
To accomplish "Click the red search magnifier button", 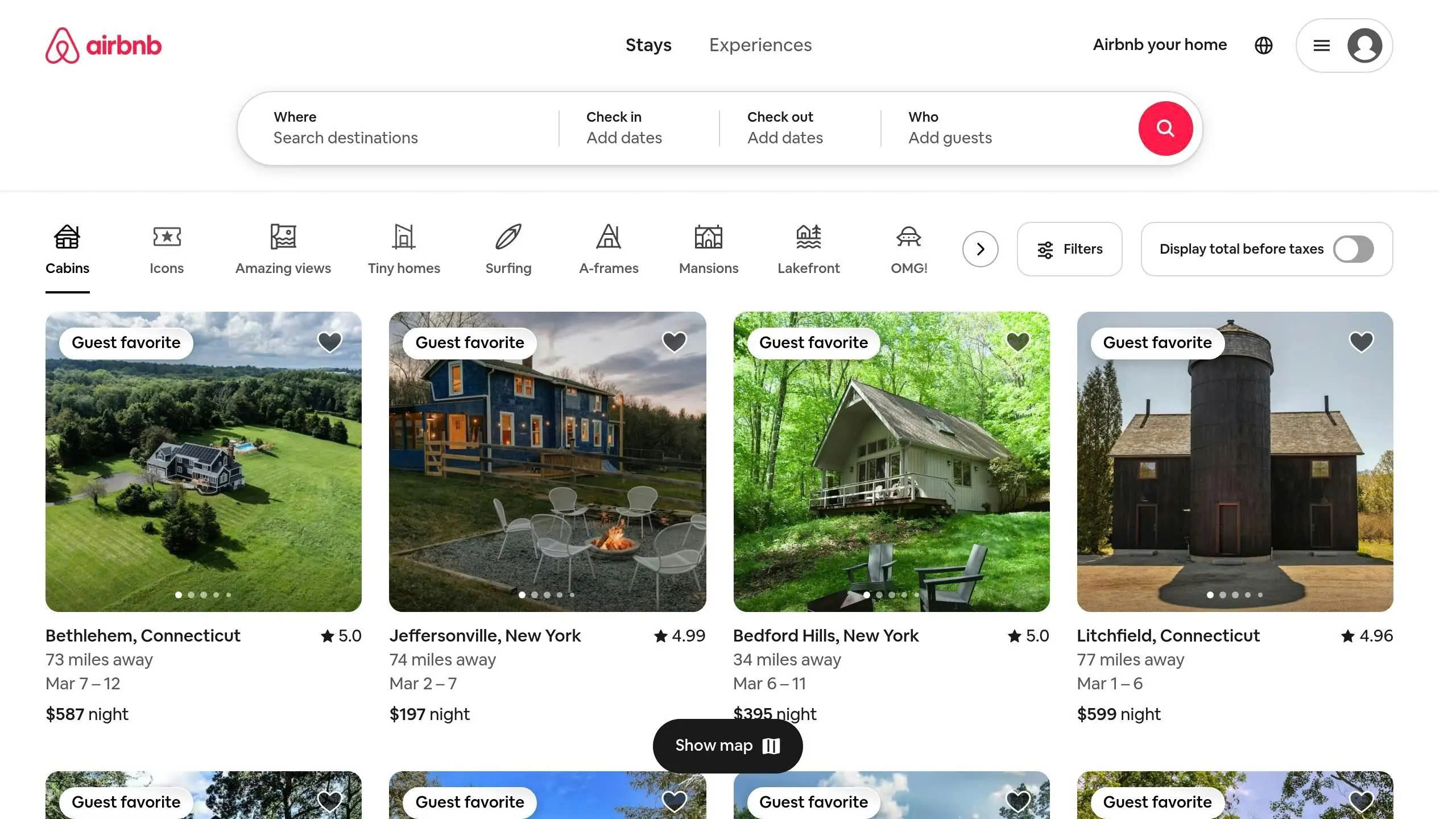I will pos(1165,129).
